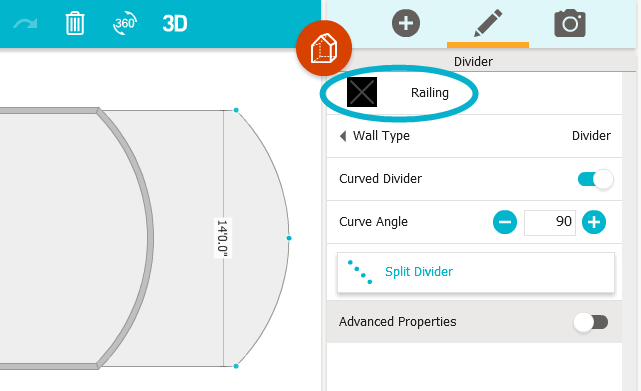The width and height of the screenshot is (641, 391).
Task: Enable the Advanced Properties toggle
Action: click(x=591, y=322)
